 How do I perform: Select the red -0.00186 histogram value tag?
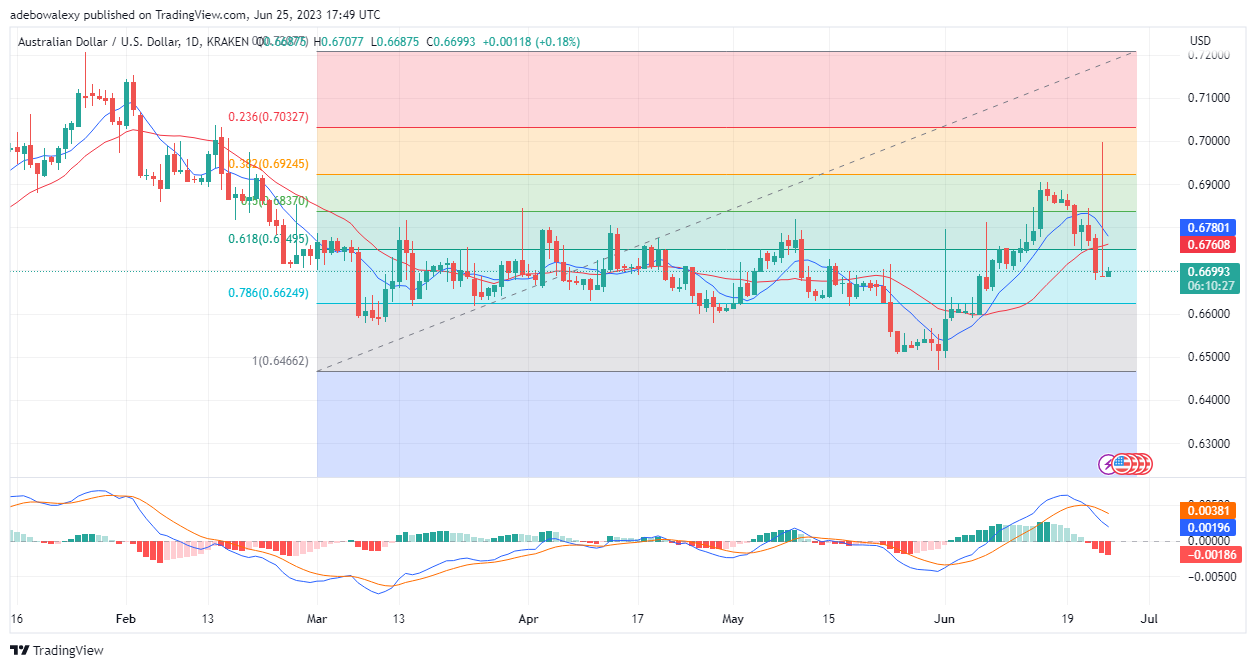click(1209, 553)
